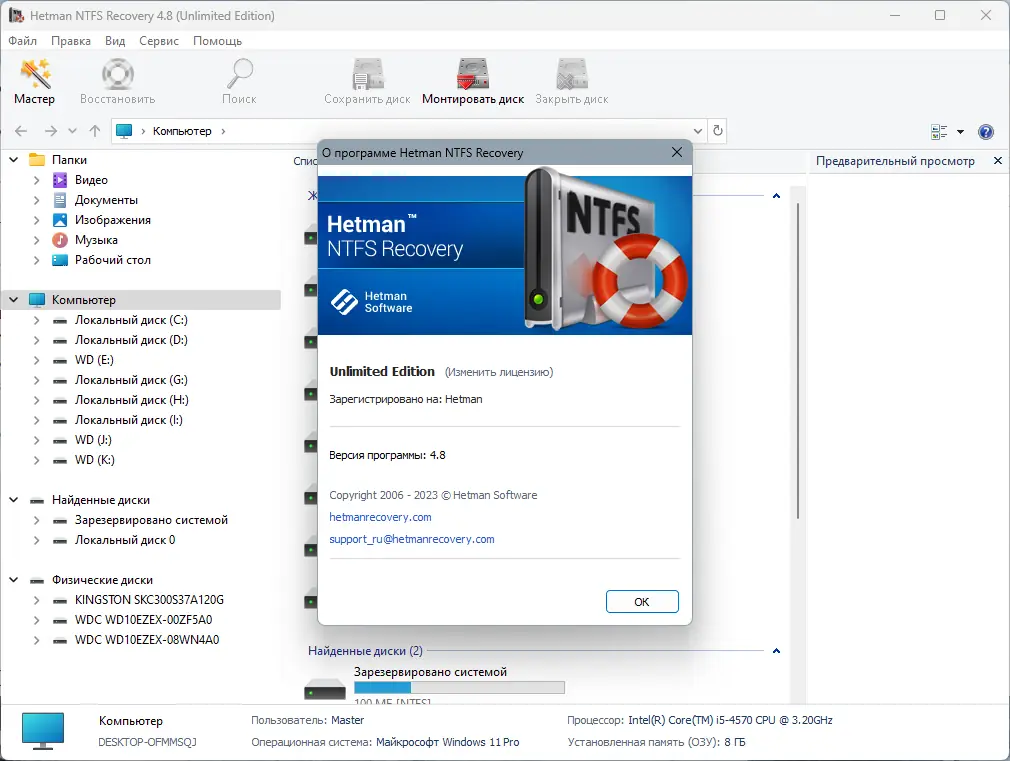Click the Восстановить toolbar icon
Screen dimensions: 1010x761
[118, 74]
